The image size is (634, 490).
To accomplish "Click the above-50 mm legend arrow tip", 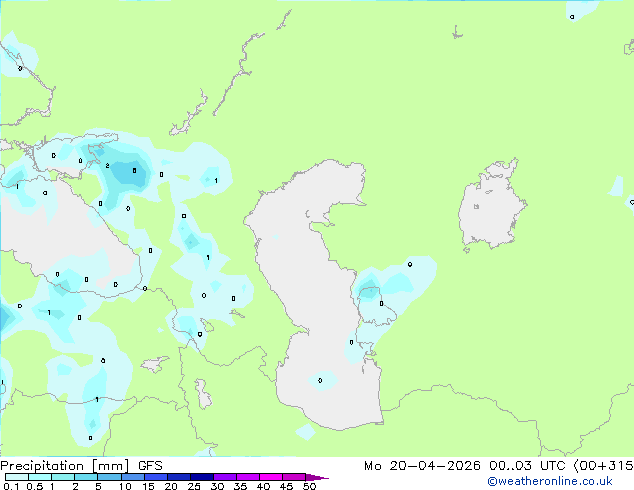I will [317, 477].
